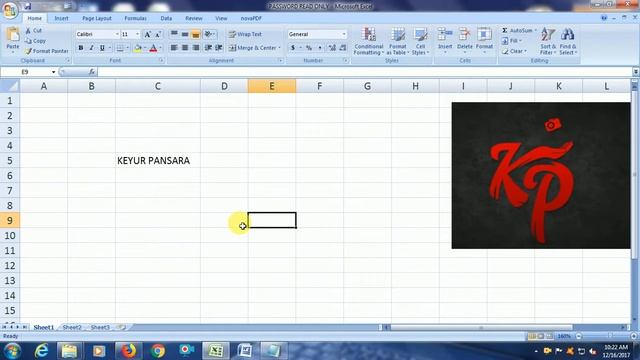Image resolution: width=640 pixels, height=360 pixels.
Task: Select the Sheet2 worksheet tab
Action: tap(72, 327)
